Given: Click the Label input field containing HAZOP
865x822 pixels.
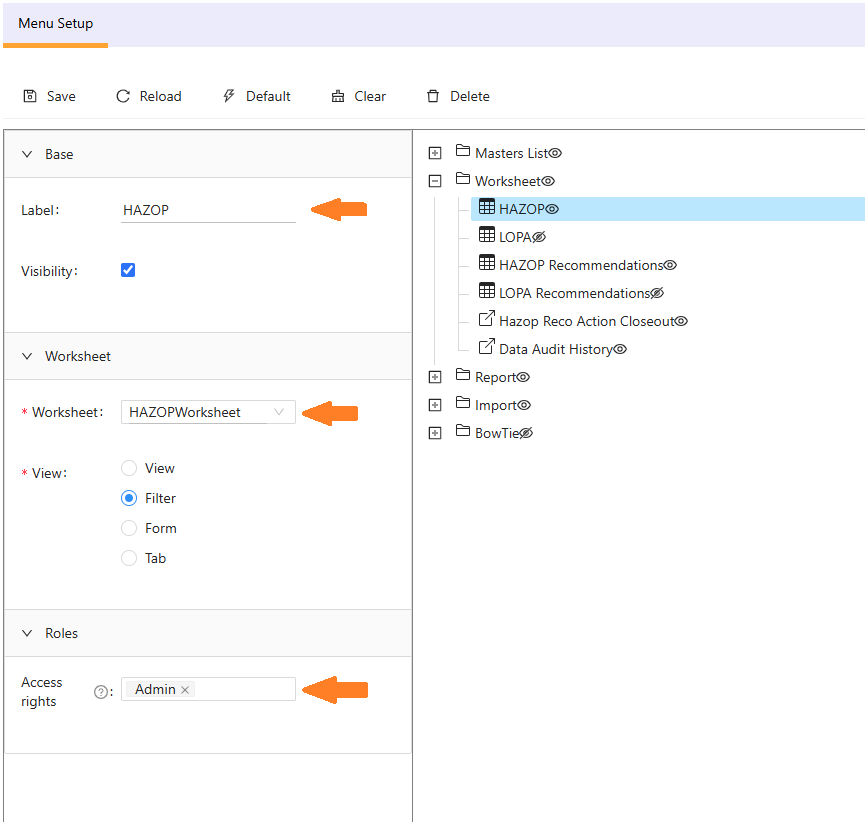Looking at the screenshot, I should (x=208, y=210).
